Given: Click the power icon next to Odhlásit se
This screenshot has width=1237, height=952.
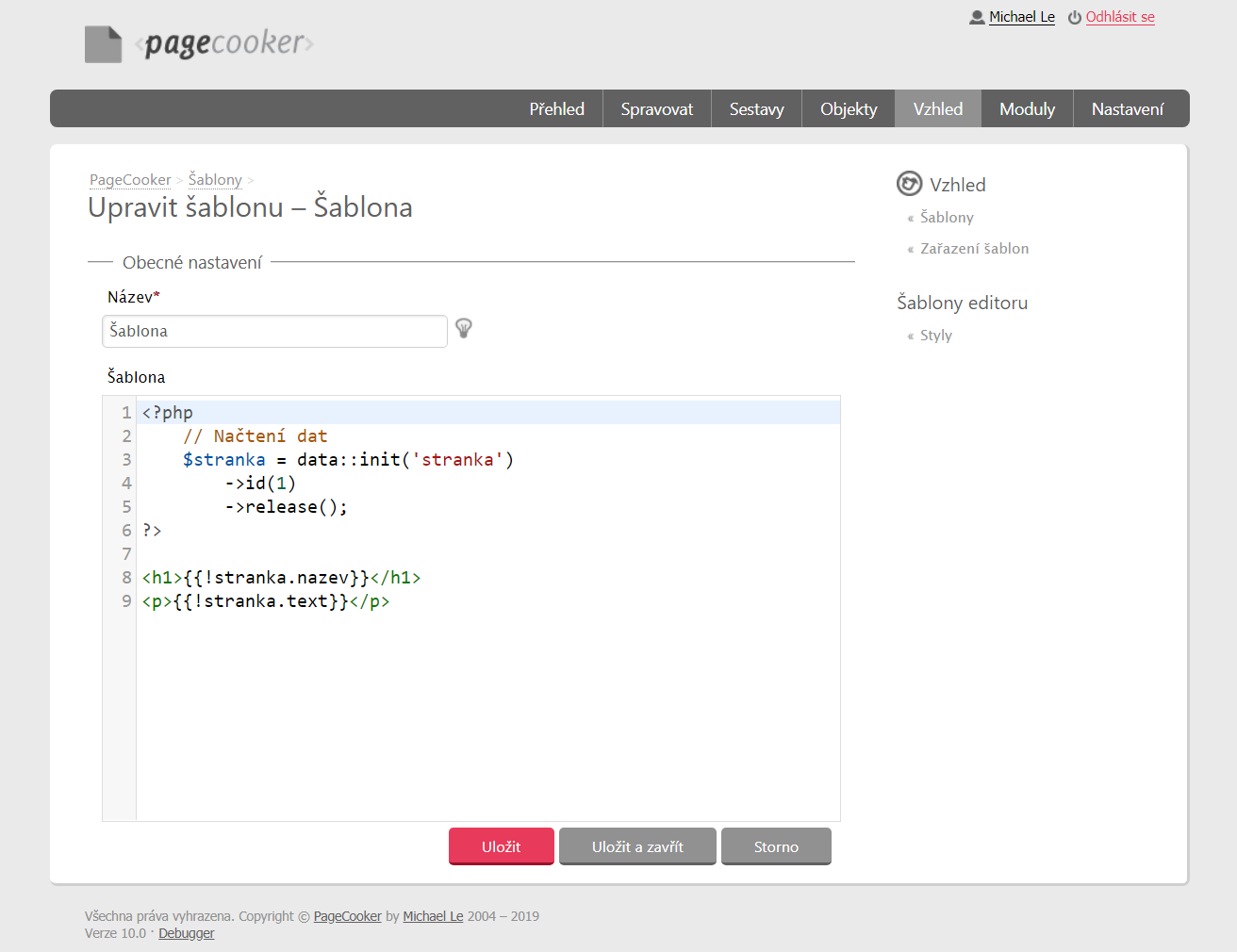Looking at the screenshot, I should 1075,17.
